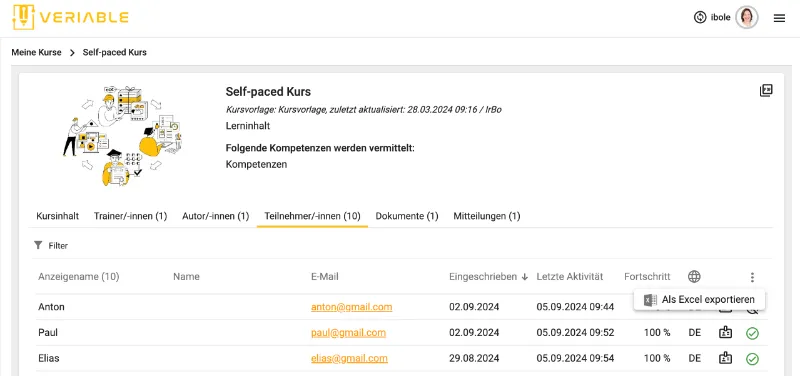Sort by Anzeigename (10) column
Image resolution: width=800 pixels, height=376 pixels.
pyautogui.click(x=79, y=277)
